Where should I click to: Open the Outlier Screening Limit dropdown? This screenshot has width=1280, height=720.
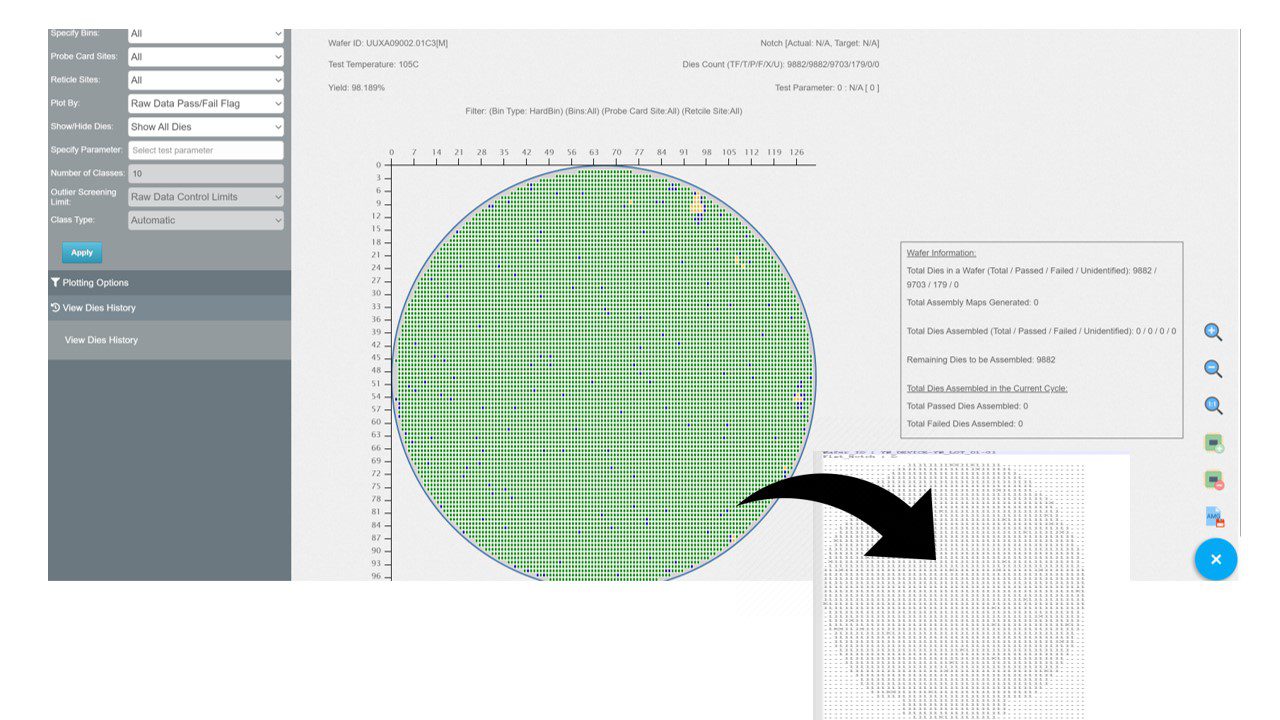(206, 197)
